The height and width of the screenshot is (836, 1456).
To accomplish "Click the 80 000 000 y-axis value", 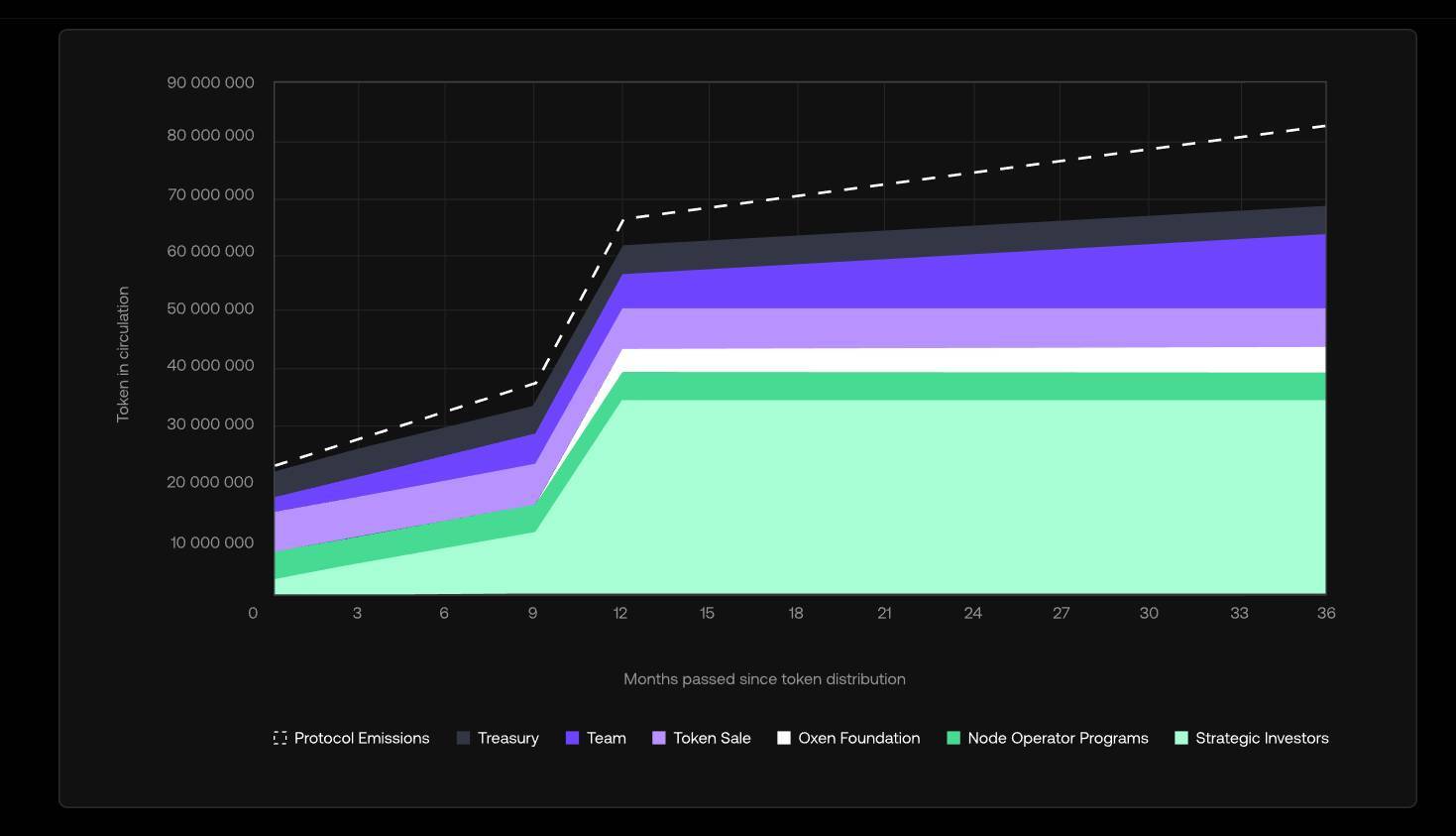I will (211, 135).
